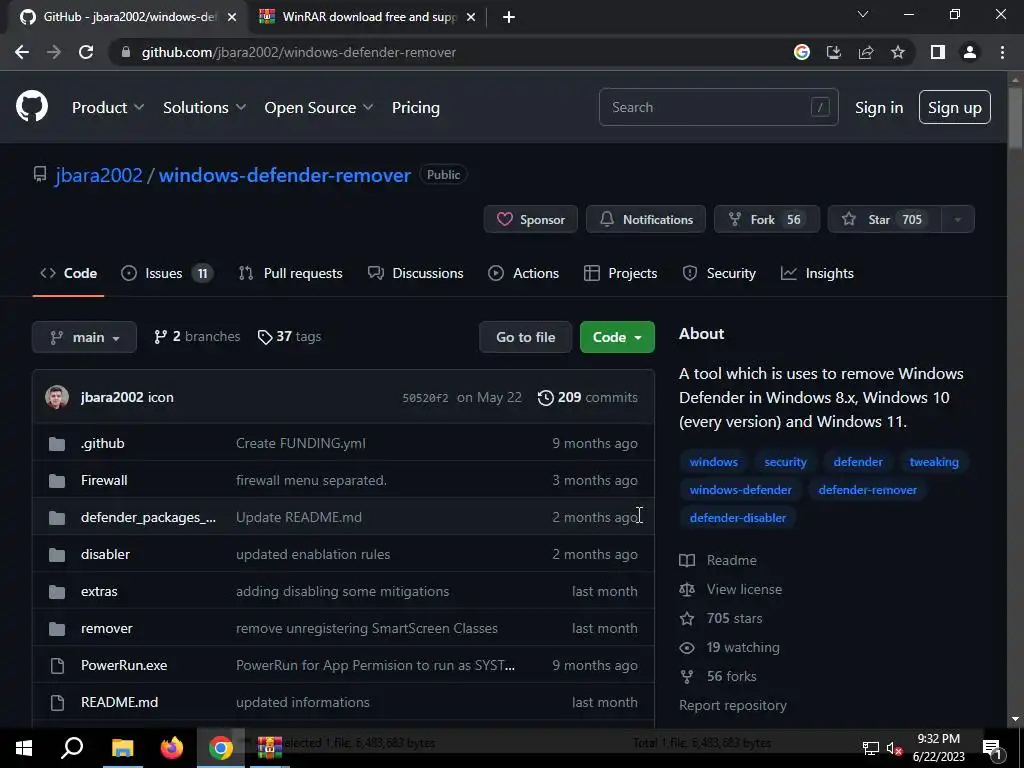Image resolution: width=1024 pixels, height=768 pixels.
Task: Click the muted volume icon in the system tray
Action: 895,748
